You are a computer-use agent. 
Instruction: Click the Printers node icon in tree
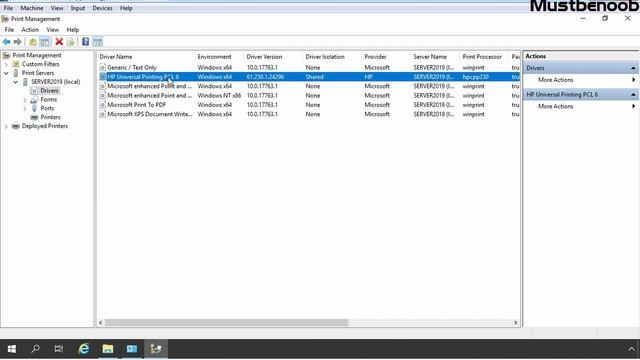[x=34, y=117]
